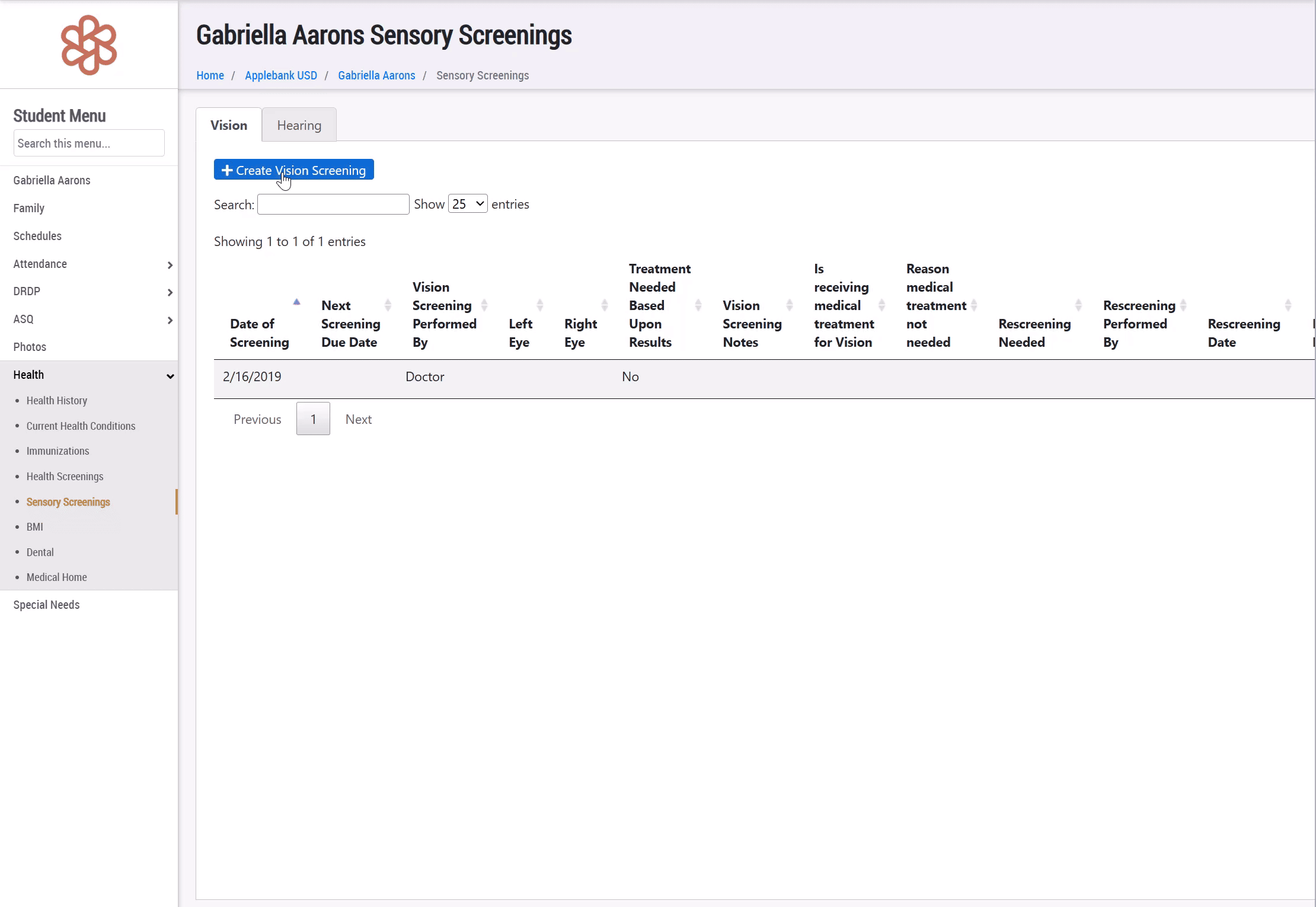This screenshot has width=1316, height=907.
Task: Select the Vision tab
Action: tap(228, 125)
